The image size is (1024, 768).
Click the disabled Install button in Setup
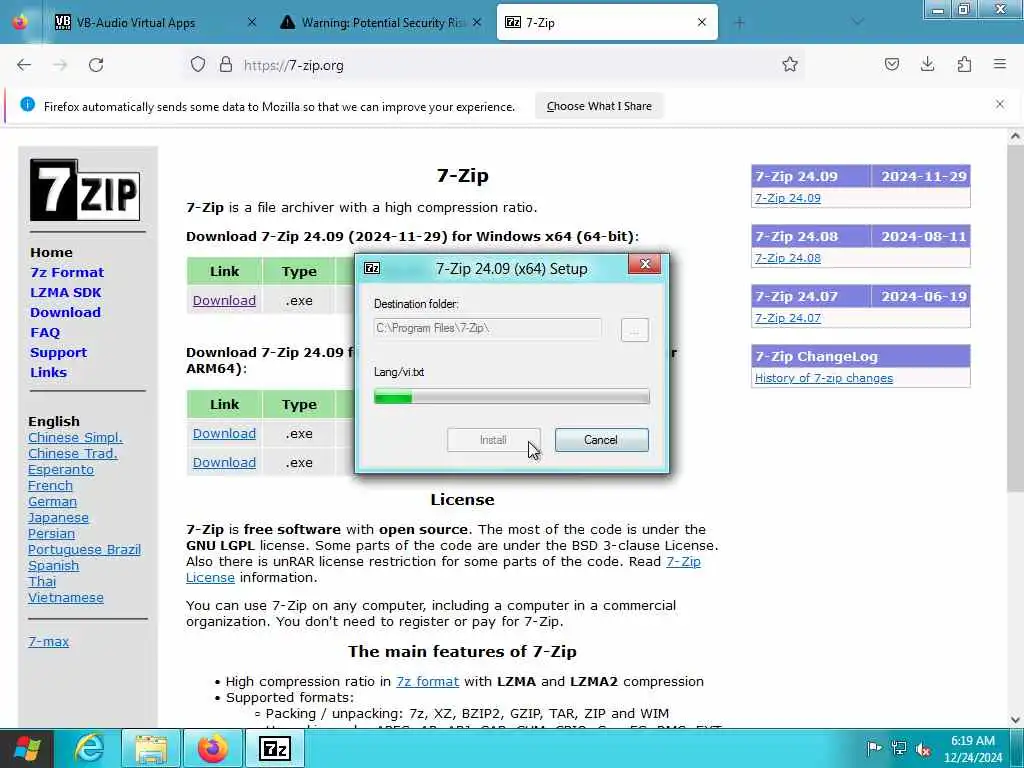pos(494,440)
